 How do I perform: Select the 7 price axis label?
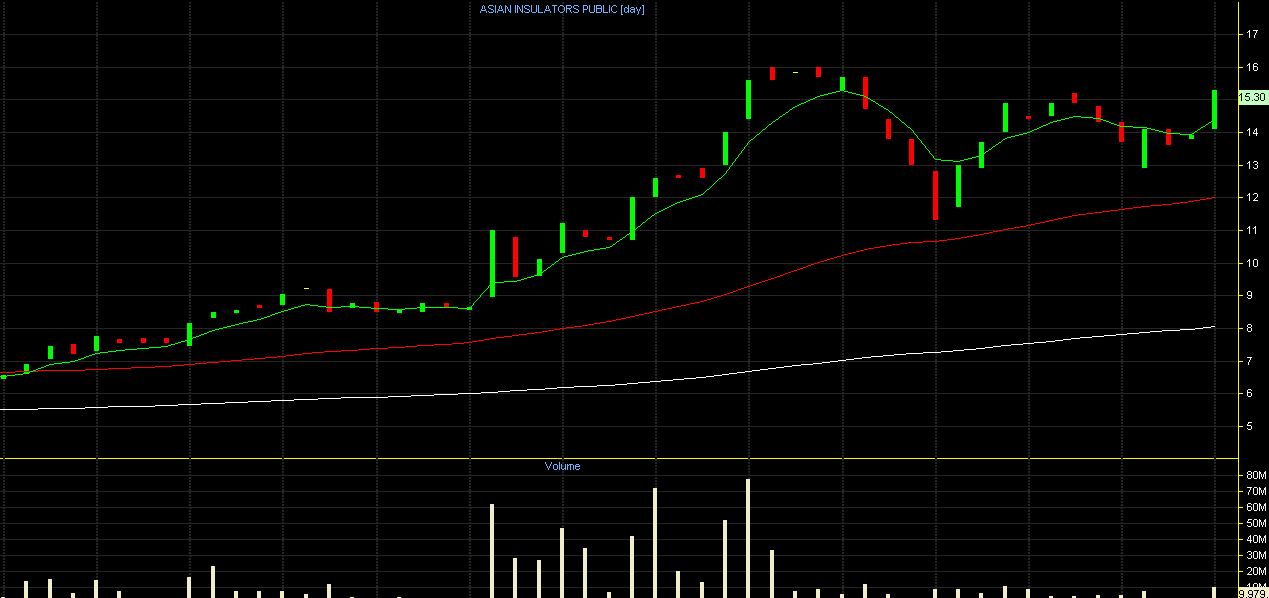(1248, 361)
